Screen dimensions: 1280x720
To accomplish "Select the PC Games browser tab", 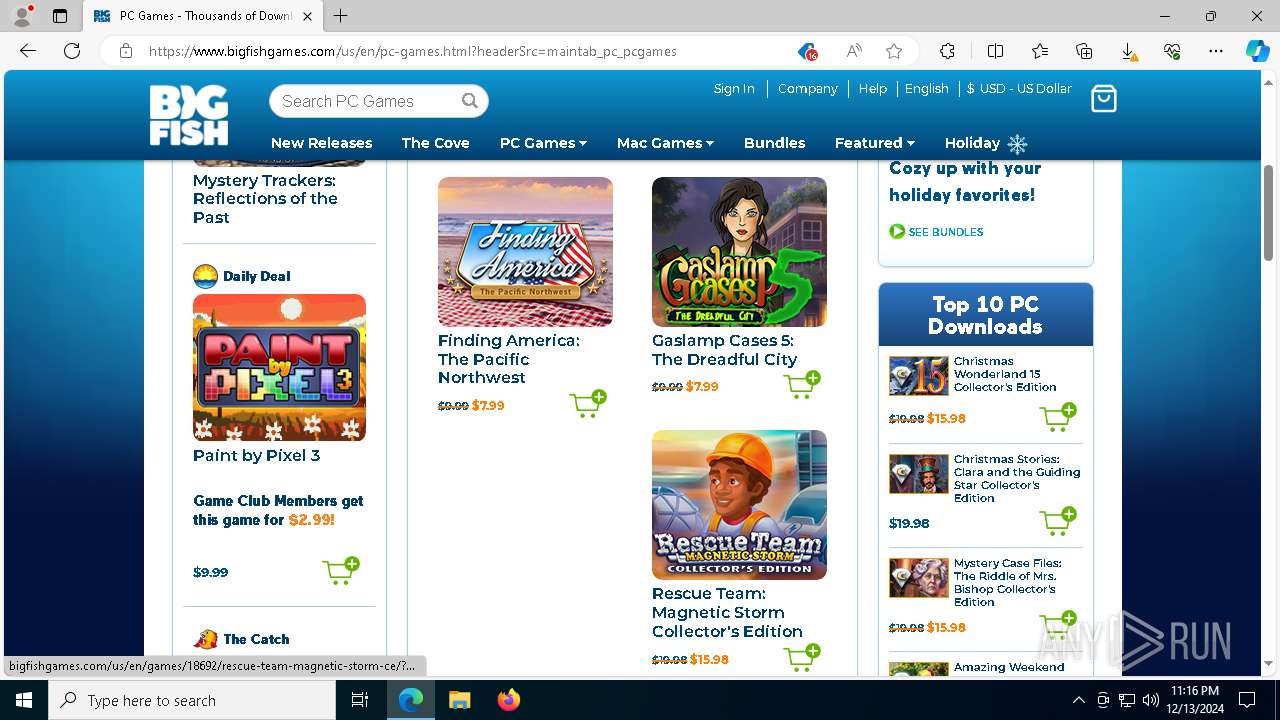I will [x=202, y=16].
